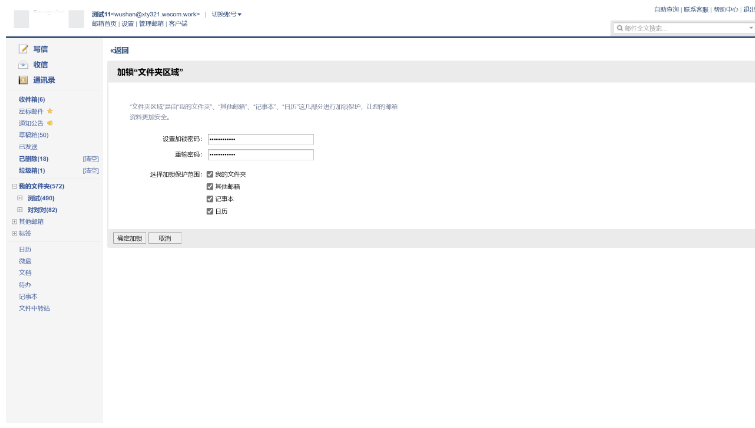Open the 通讯录 address book icon
Image resolution: width=755 pixels, height=428 pixels.
(x=24, y=79)
